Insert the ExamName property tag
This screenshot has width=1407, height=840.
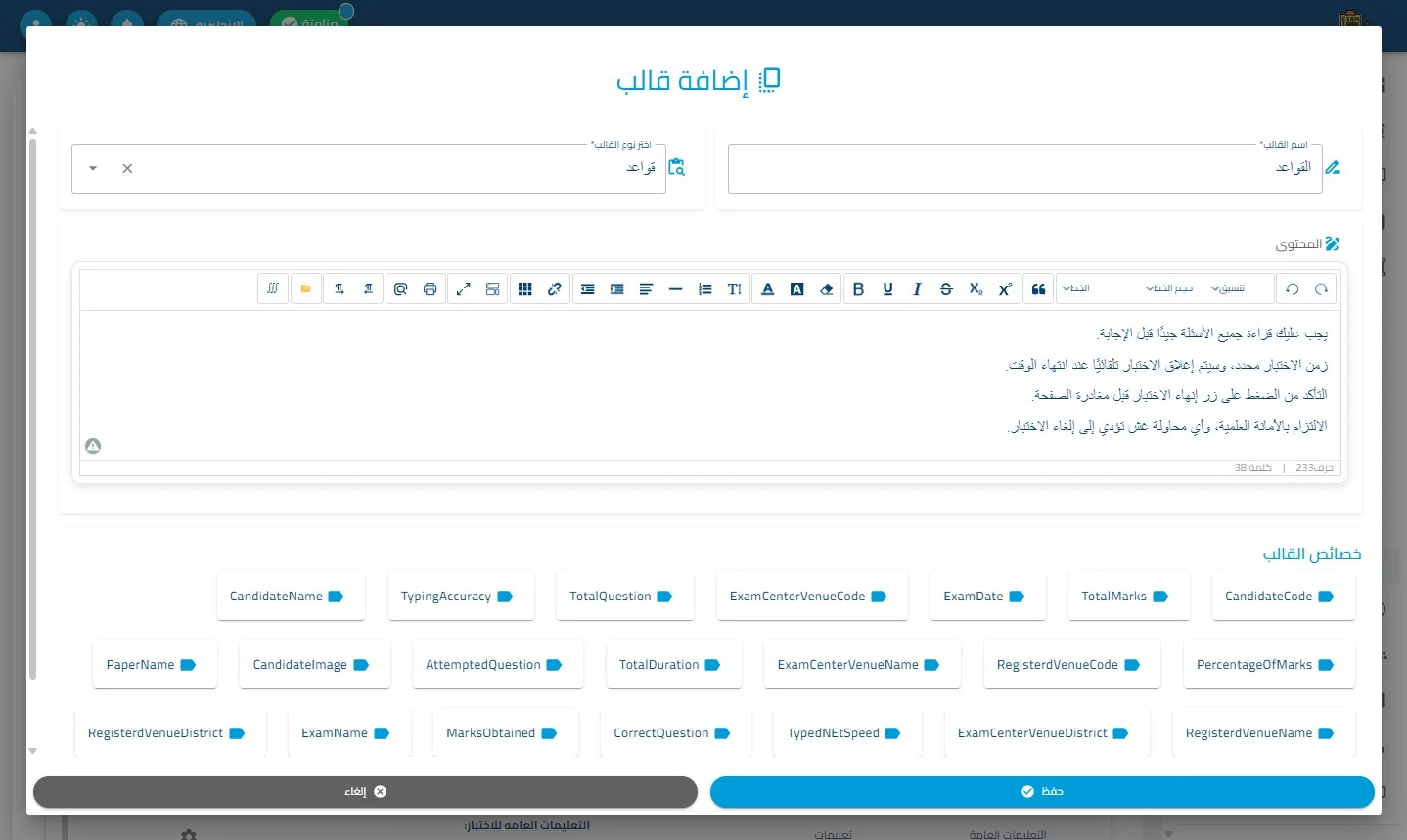pyautogui.click(x=349, y=733)
